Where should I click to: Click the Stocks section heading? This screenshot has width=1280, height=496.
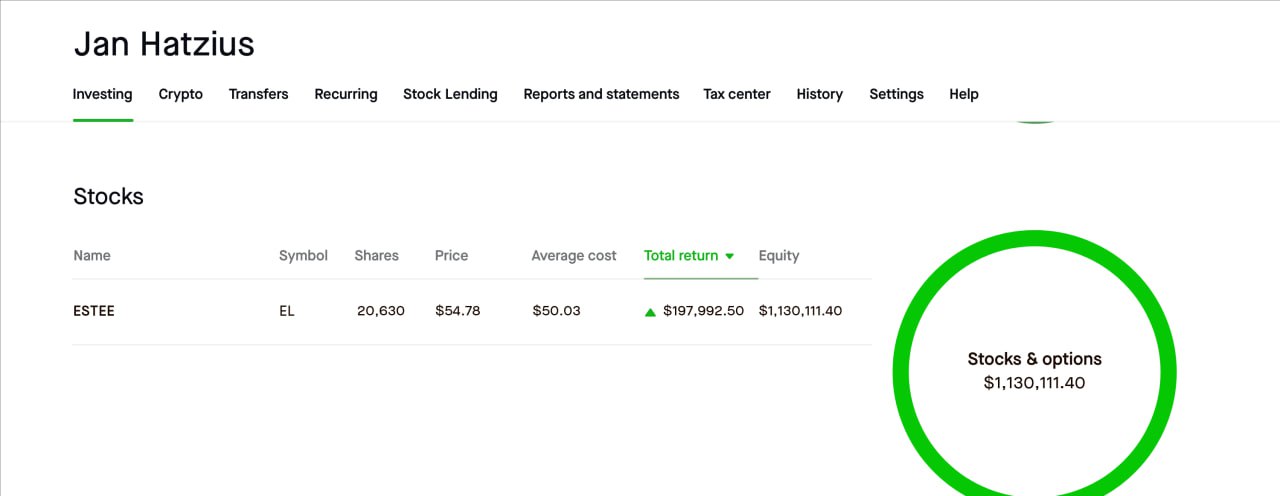(x=108, y=197)
